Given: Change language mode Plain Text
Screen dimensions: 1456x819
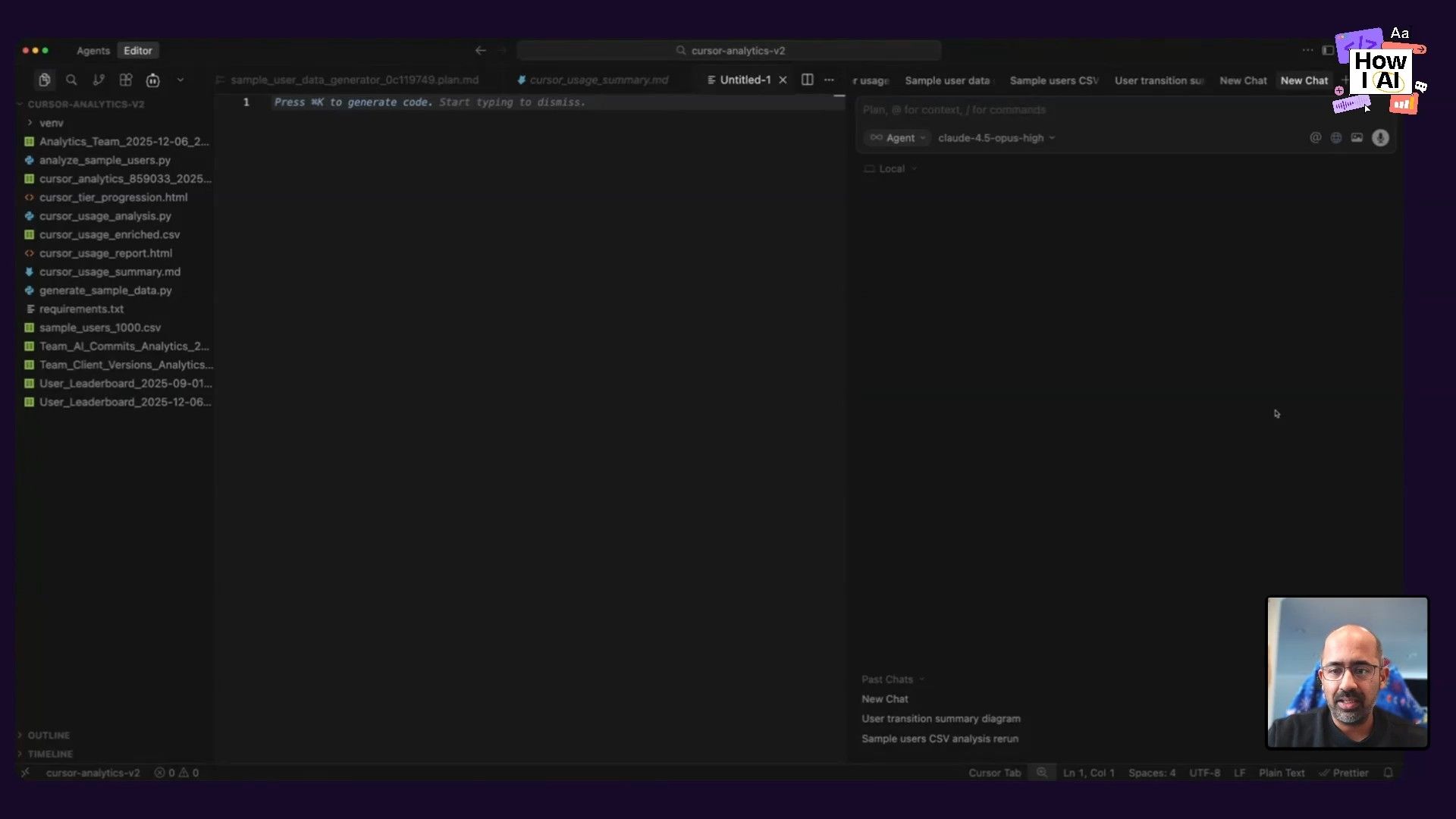Looking at the screenshot, I should pos(1282,773).
